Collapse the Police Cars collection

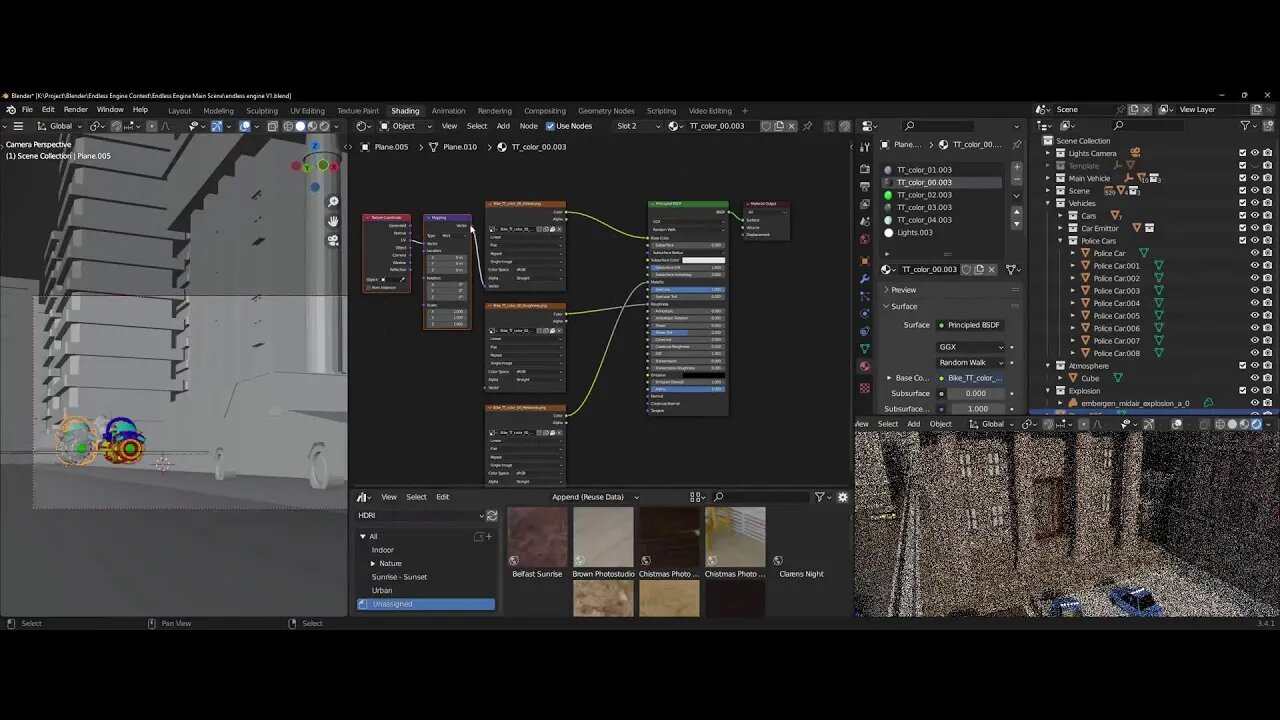click(1060, 241)
